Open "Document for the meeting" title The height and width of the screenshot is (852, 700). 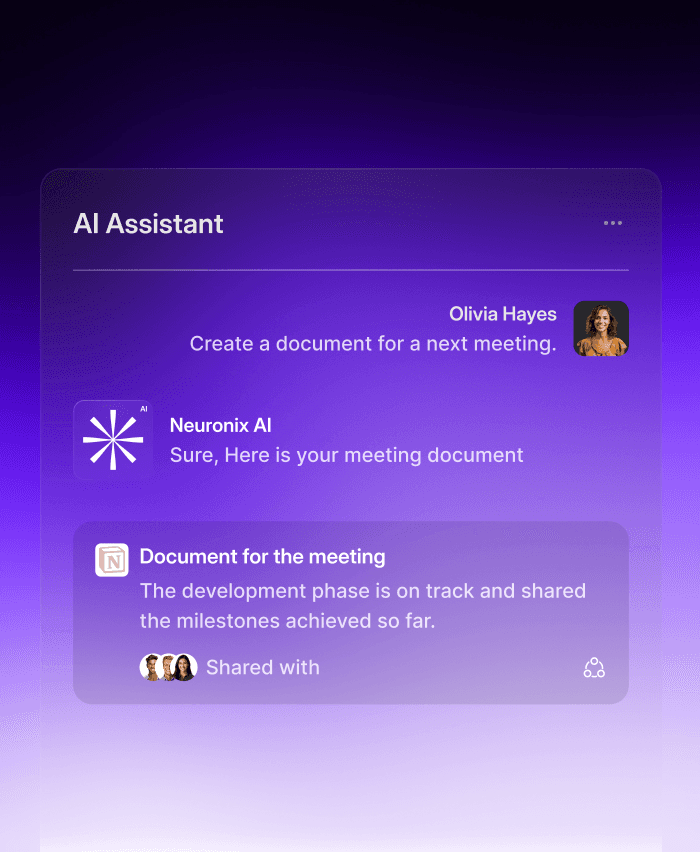[262, 556]
